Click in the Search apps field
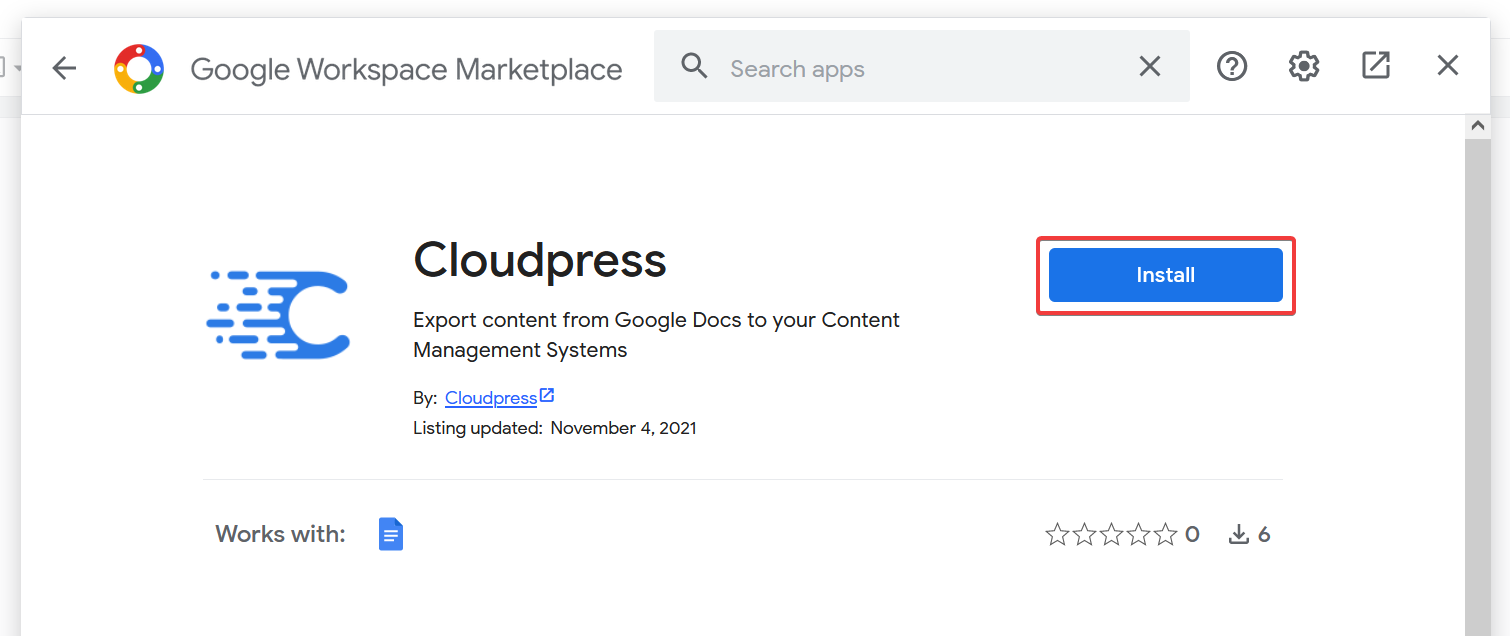Image resolution: width=1510 pixels, height=636 pixels. coord(920,69)
